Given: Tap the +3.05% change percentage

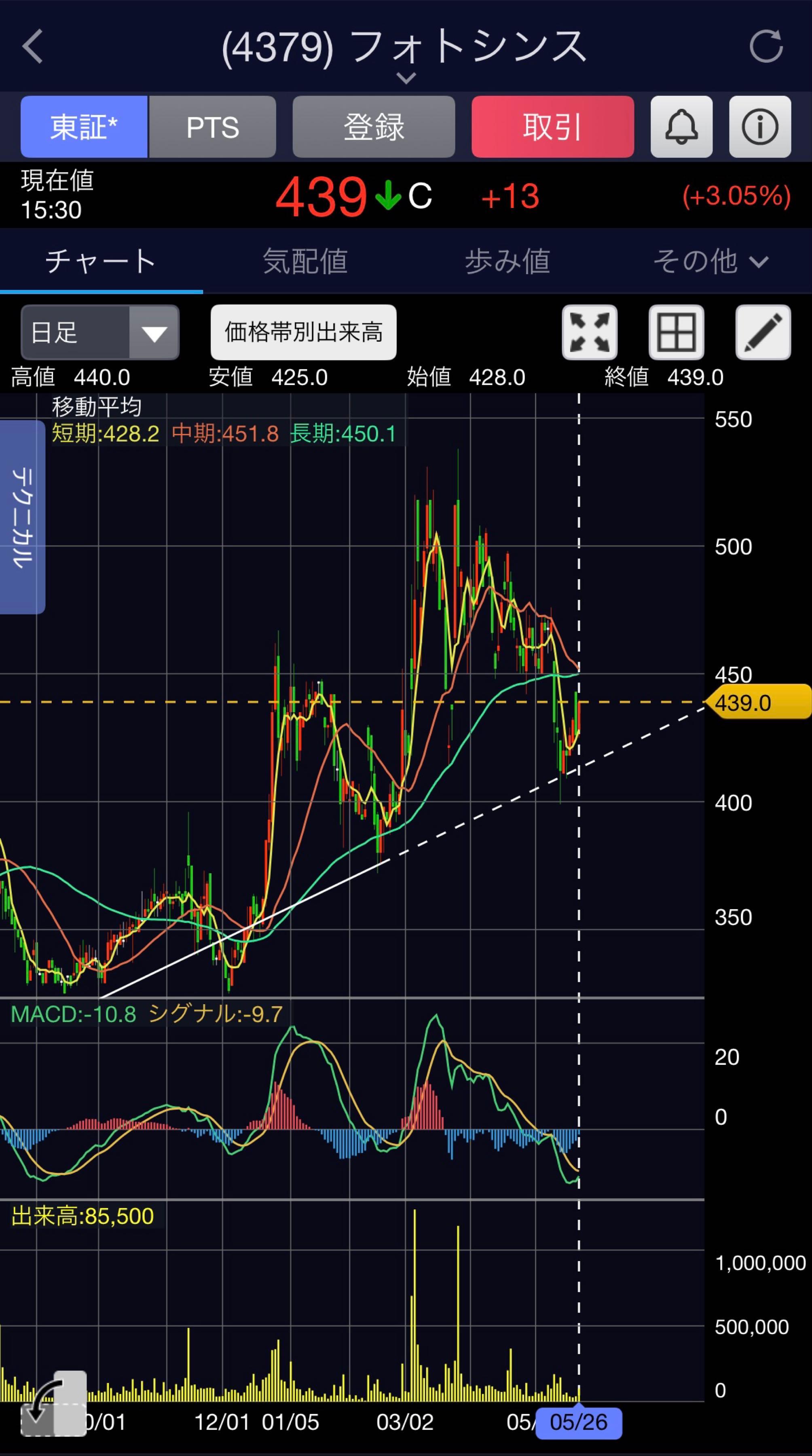Looking at the screenshot, I should coord(736,196).
